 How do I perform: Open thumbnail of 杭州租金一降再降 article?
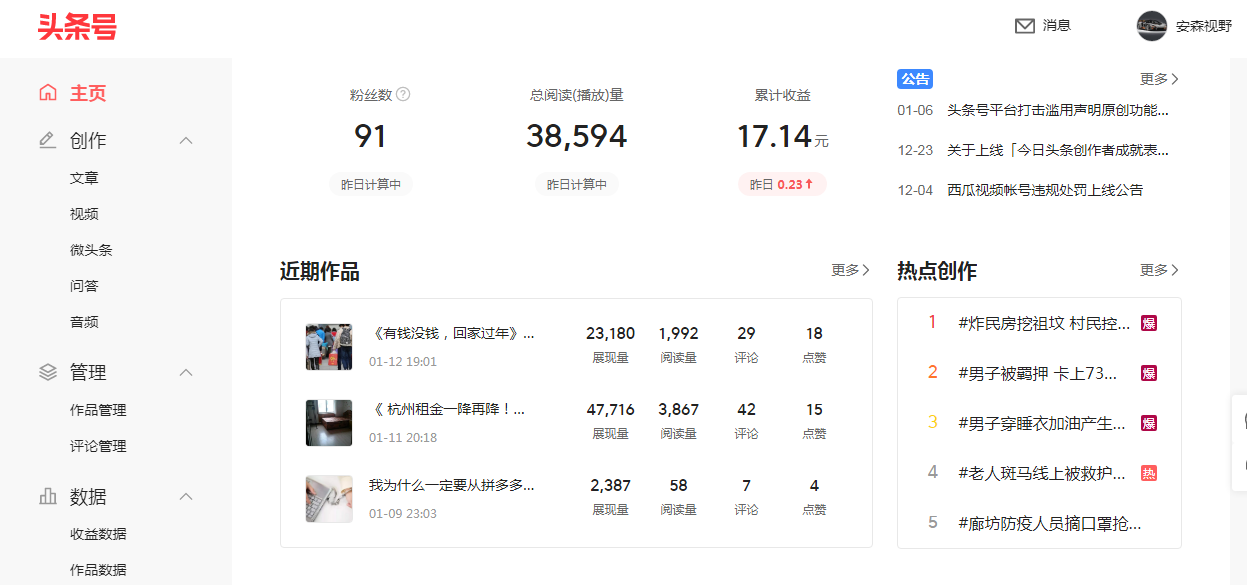pos(329,423)
